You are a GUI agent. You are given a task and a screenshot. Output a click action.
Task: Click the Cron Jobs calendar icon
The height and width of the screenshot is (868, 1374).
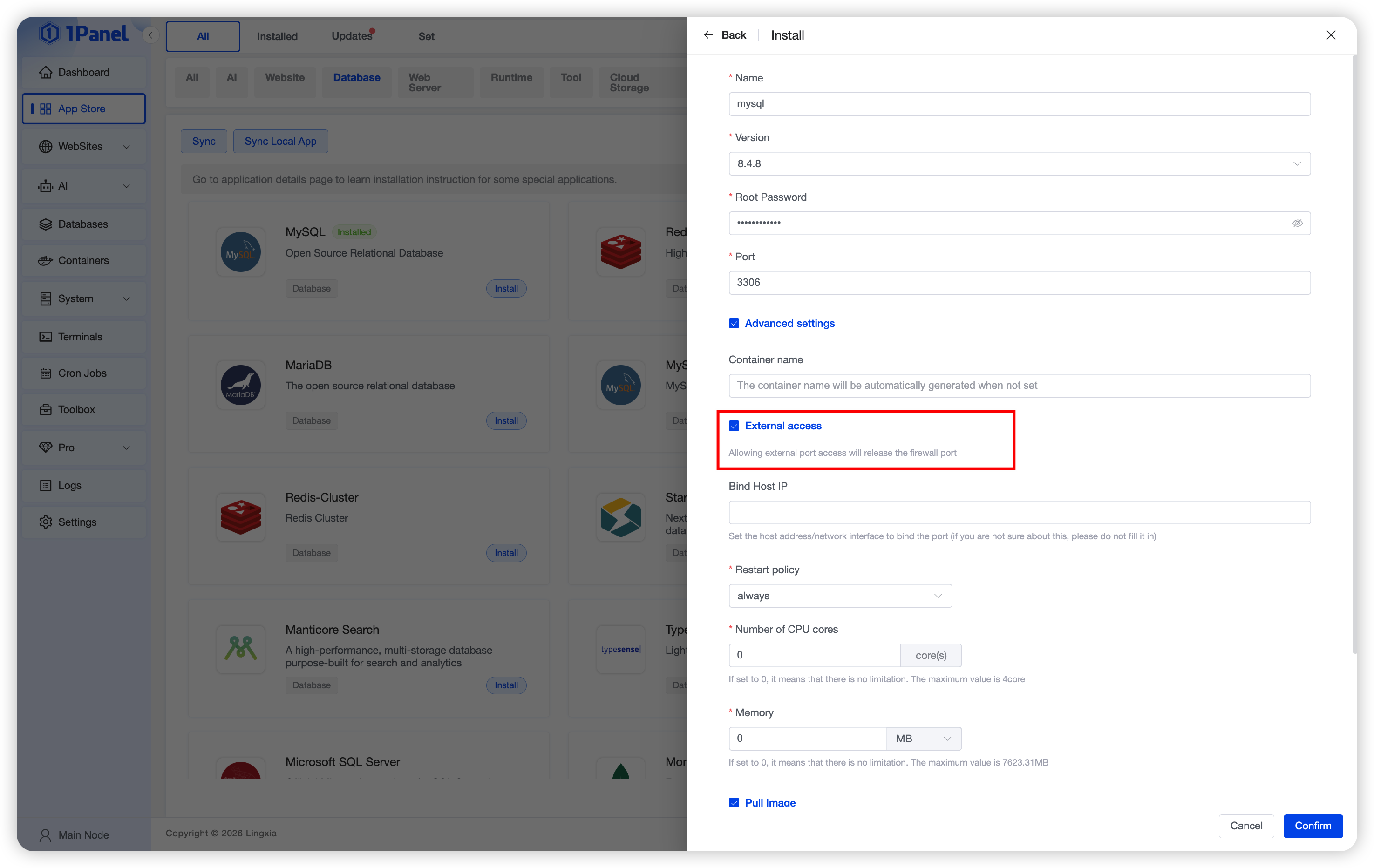click(x=46, y=373)
